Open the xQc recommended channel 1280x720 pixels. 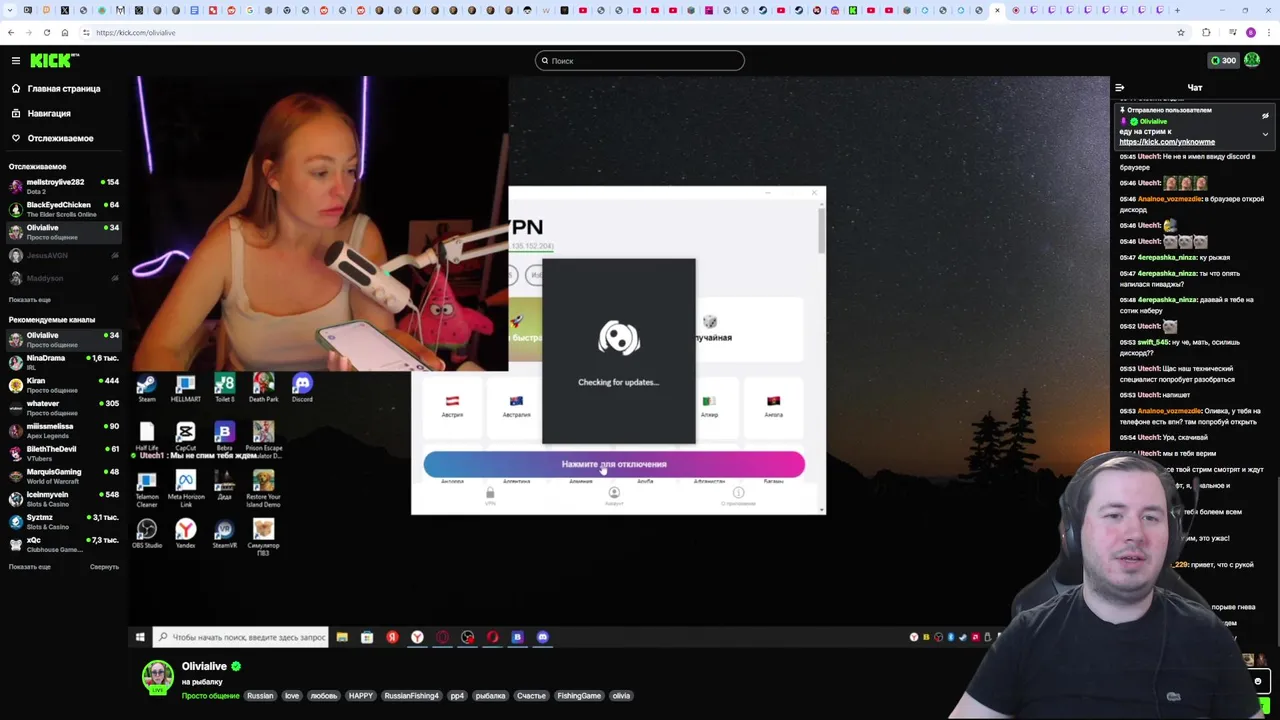[64, 544]
